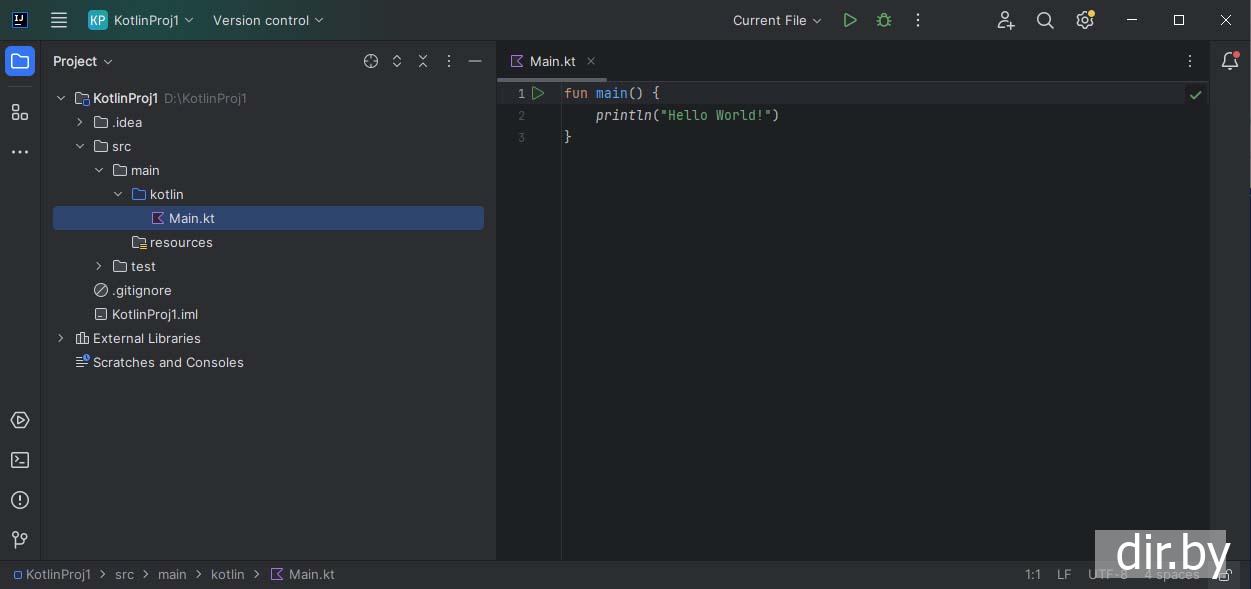Click the locate opened file target icon

tap(371, 61)
